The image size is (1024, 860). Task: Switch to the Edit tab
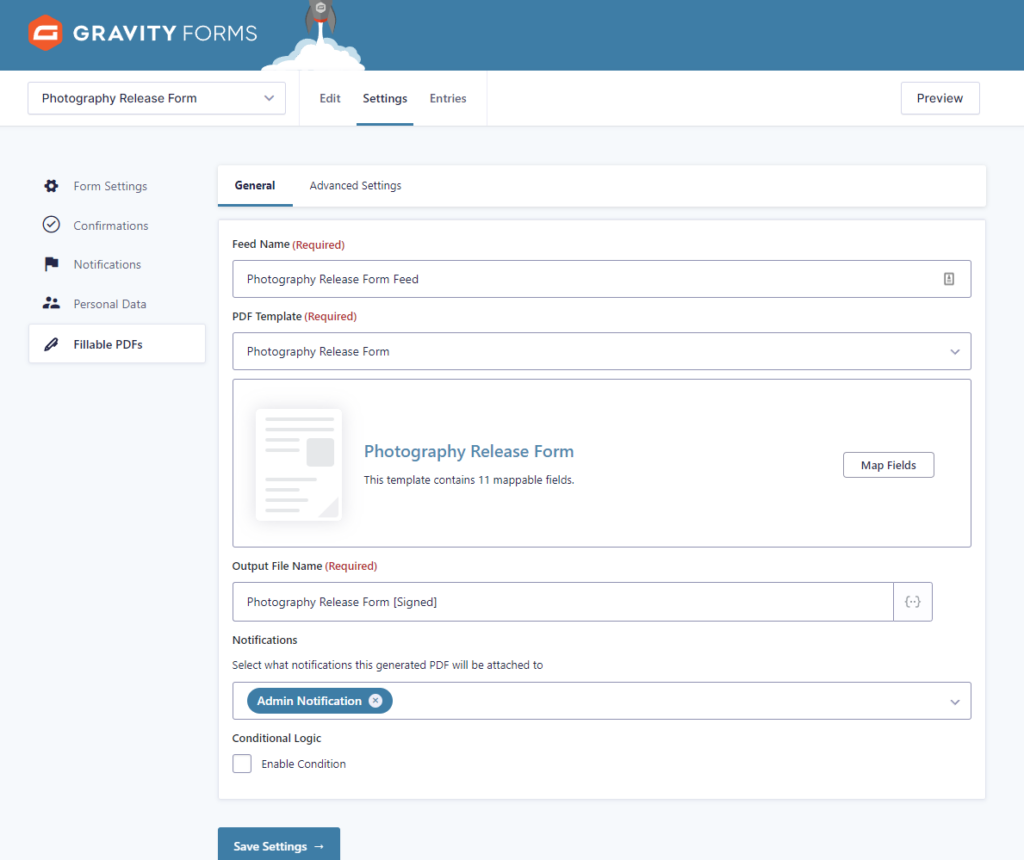point(330,98)
